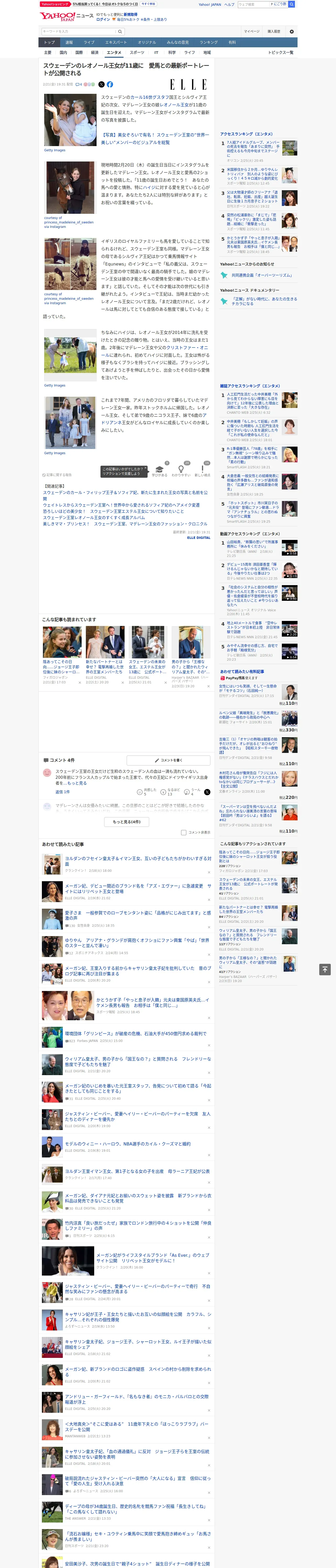Dismiss the 指あってこその日 recommended card
Viewport: 336px width, 1568px height.
click(x=79, y=682)
